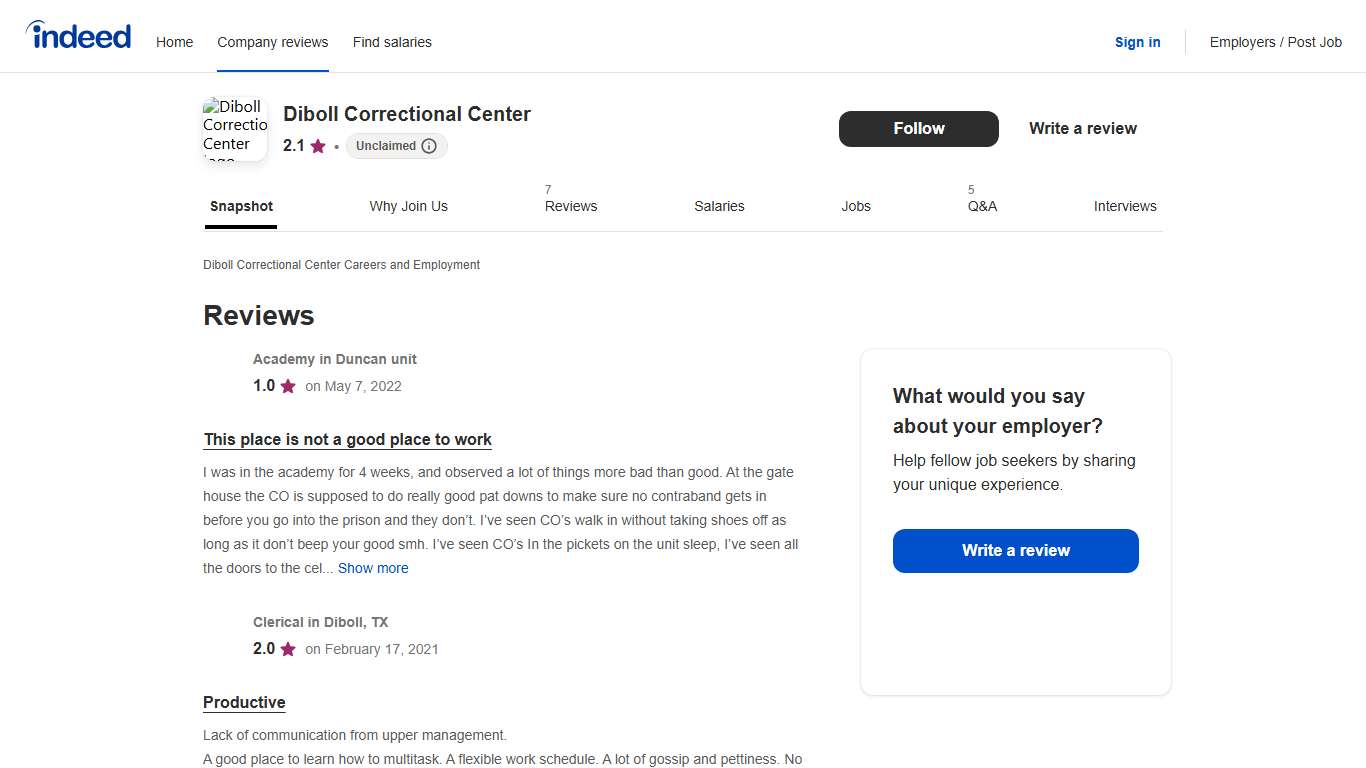Open the Reviews tab
The width and height of the screenshot is (1366, 768).
(571, 206)
